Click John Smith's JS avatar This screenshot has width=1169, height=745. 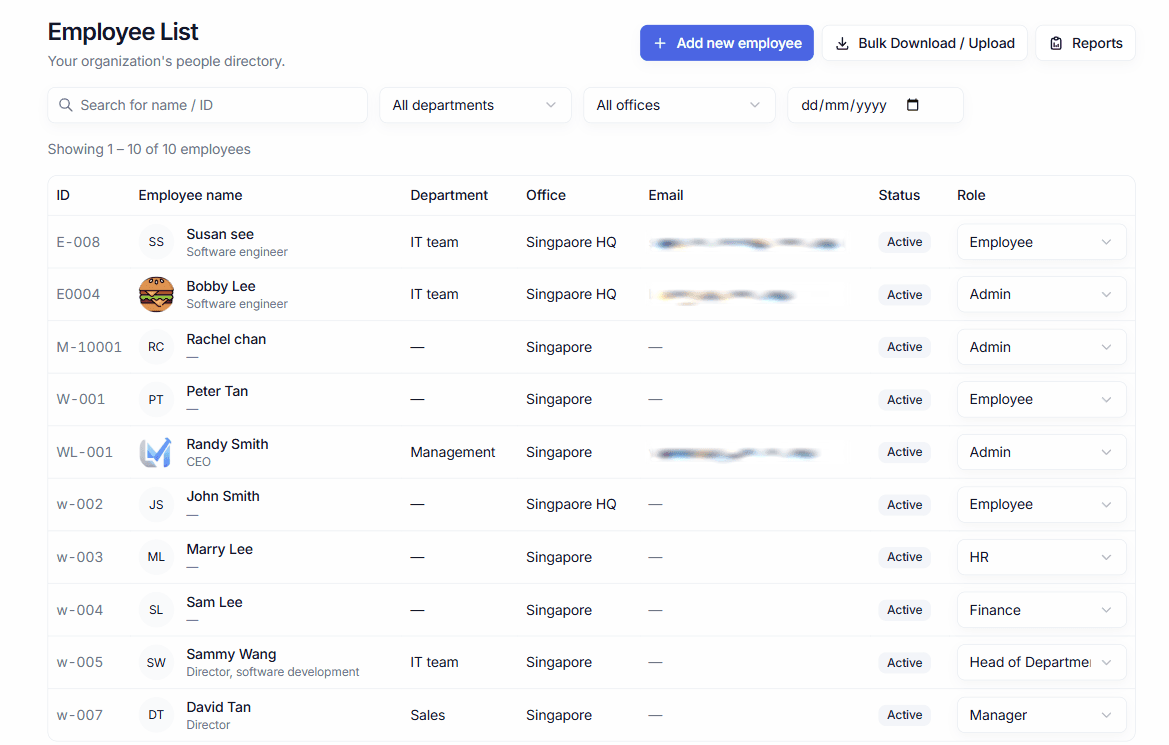(156, 504)
